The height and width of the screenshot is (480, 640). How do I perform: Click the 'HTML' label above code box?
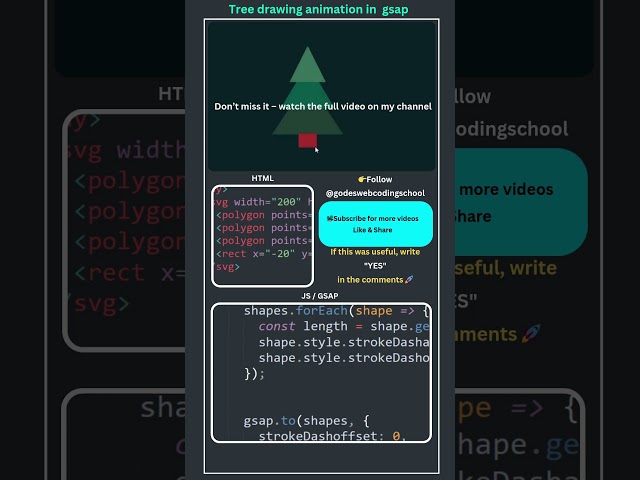click(262, 178)
